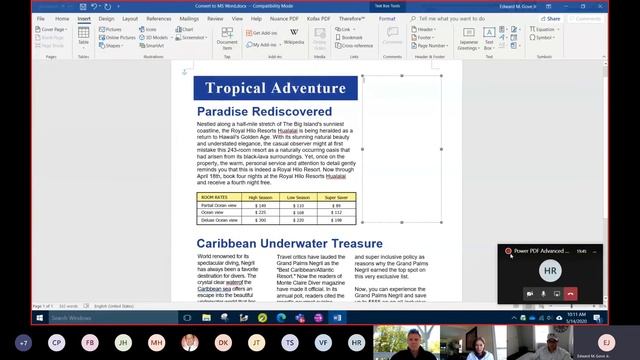Insert Icons from the ribbon
Screen dimensions: 640x360
[148, 29]
